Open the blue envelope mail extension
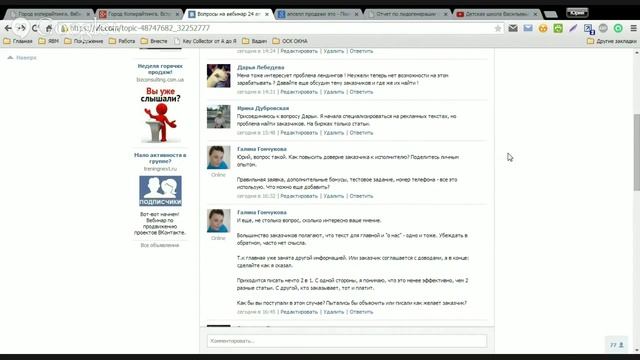 (528, 28)
